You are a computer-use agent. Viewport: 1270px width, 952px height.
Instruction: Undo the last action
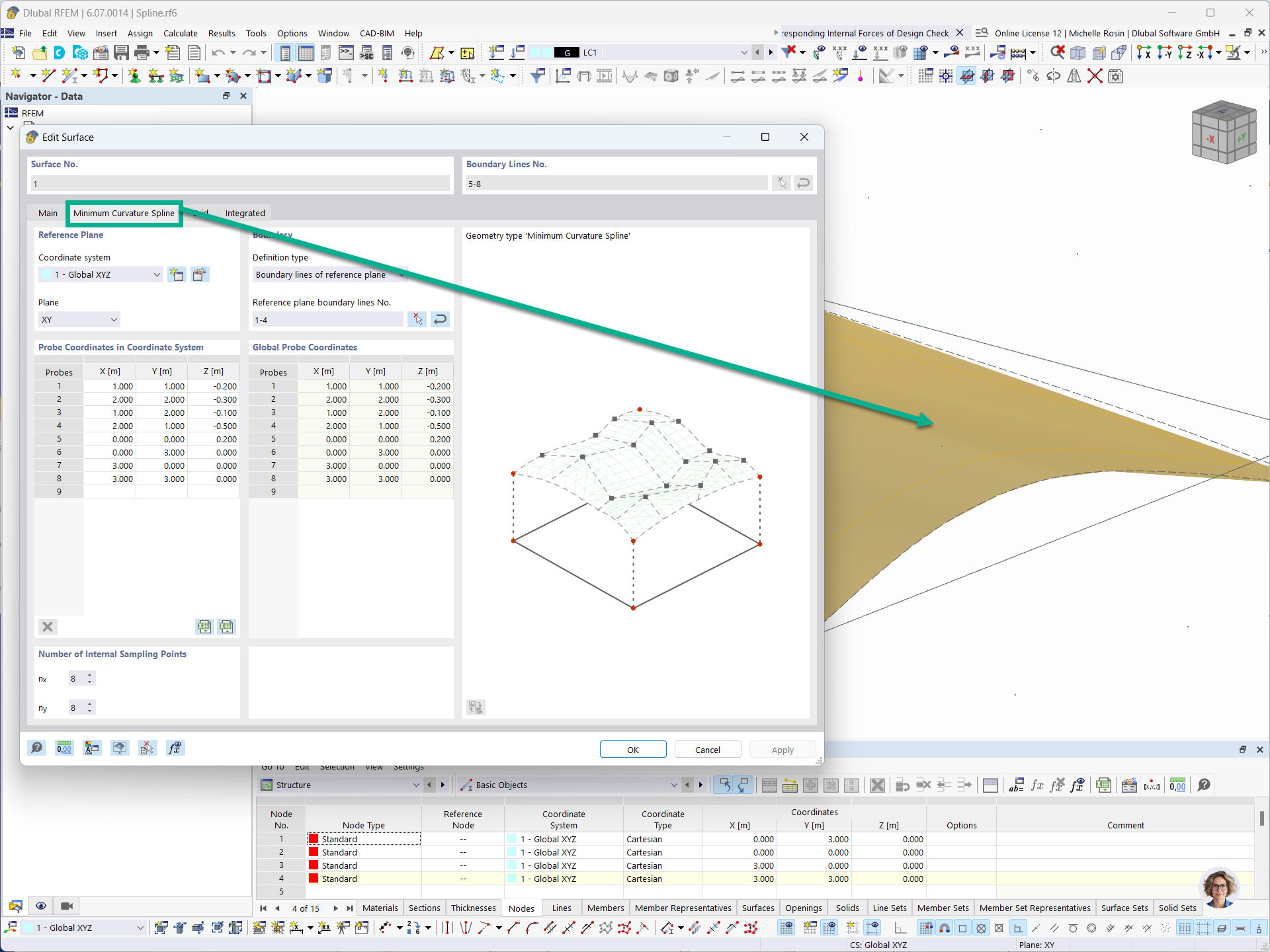point(218,53)
